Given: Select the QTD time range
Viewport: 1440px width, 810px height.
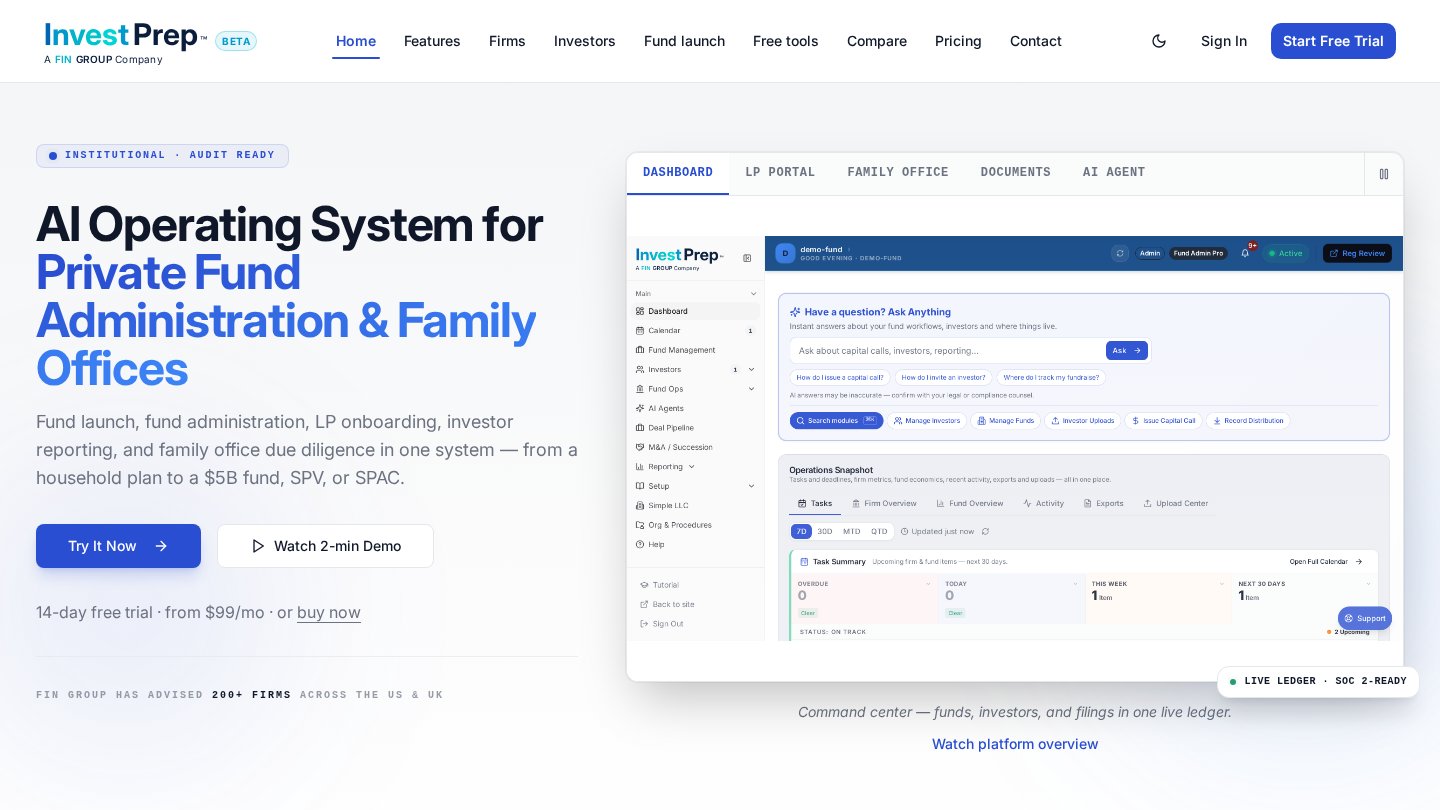Looking at the screenshot, I should (879, 532).
